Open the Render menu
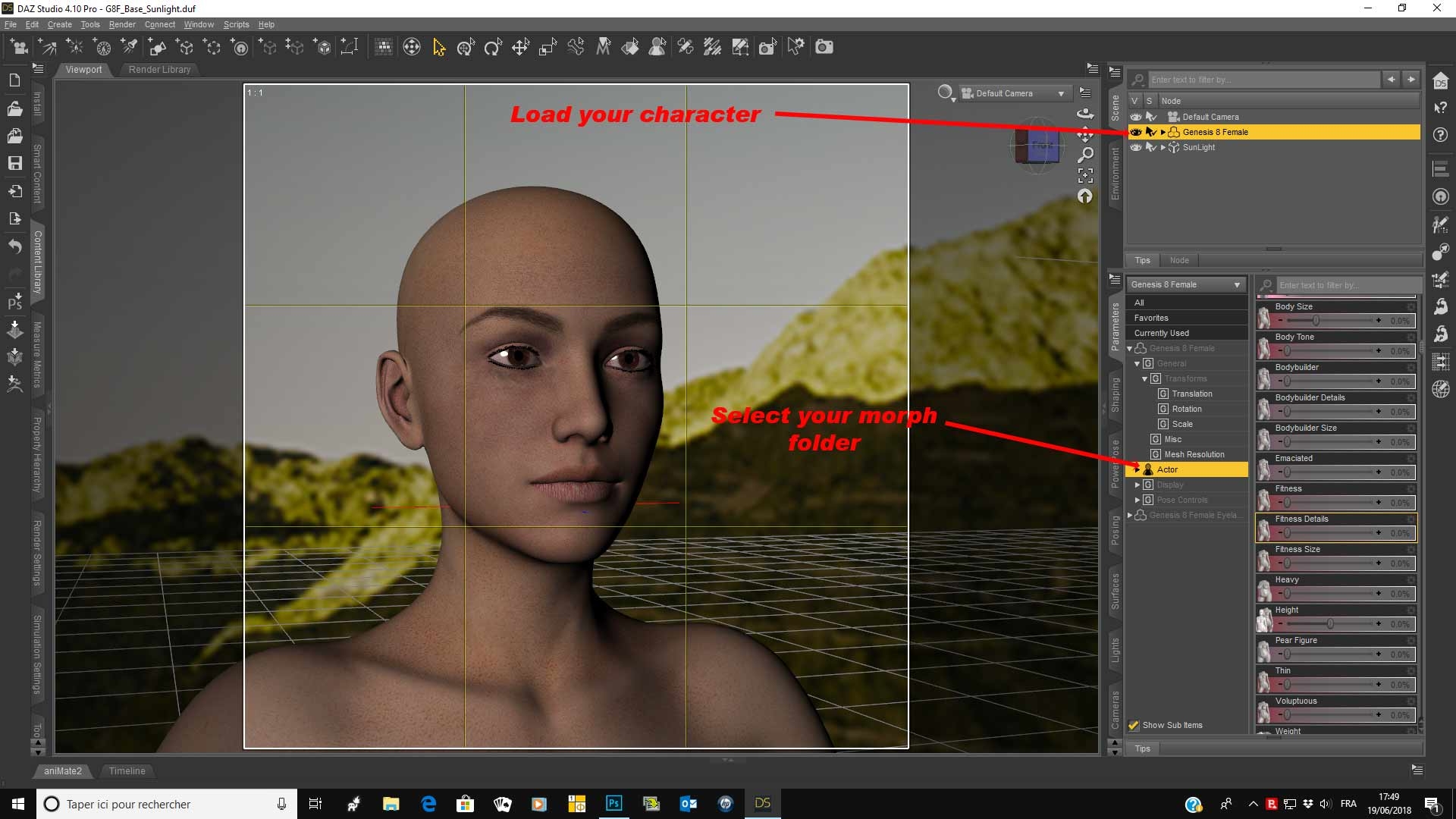The image size is (1456, 819). (122, 24)
